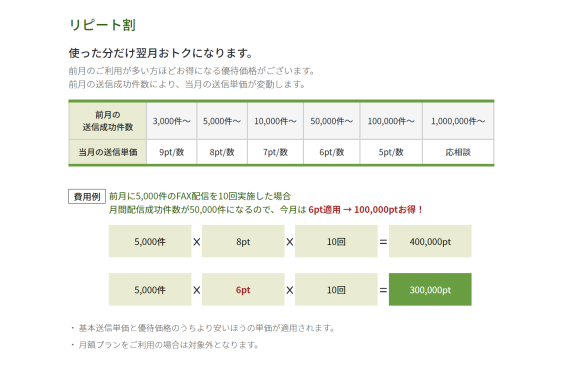Click the sentence starting 前月の送信成功件数により

coord(187,84)
